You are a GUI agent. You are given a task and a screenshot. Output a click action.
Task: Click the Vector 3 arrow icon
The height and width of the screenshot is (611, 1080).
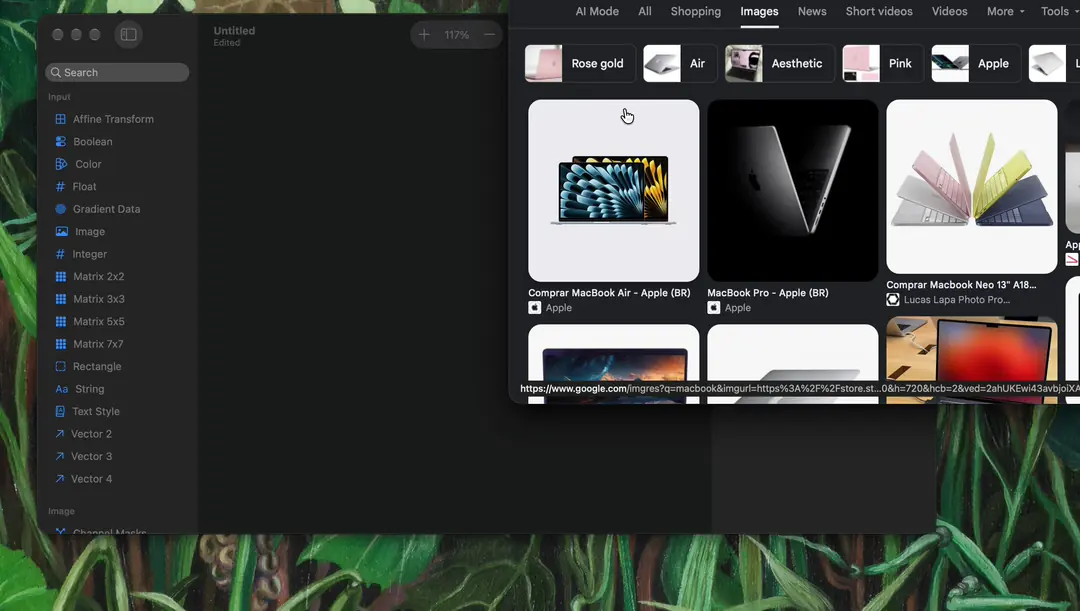click(60, 456)
